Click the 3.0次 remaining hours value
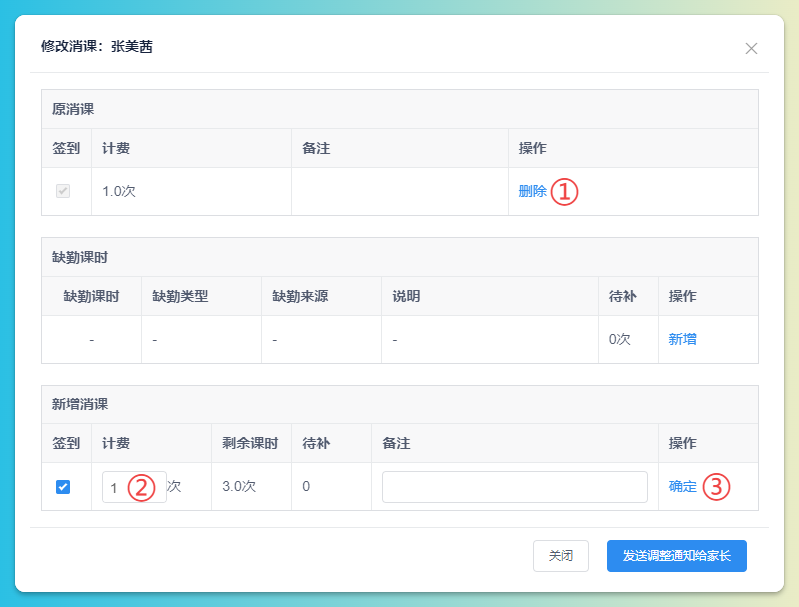Image resolution: width=799 pixels, height=607 pixels. point(239,486)
